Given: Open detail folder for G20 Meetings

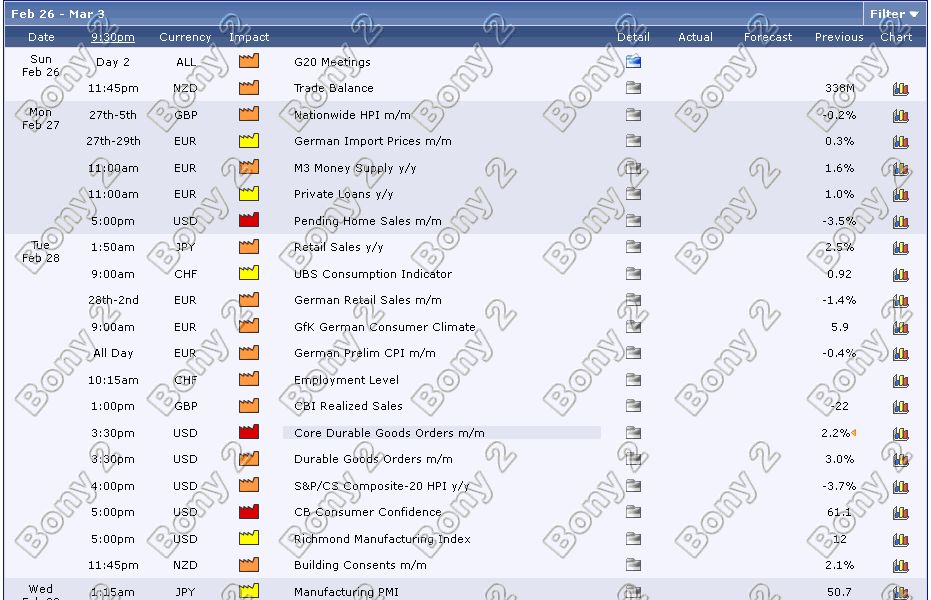Looking at the screenshot, I should (x=633, y=62).
